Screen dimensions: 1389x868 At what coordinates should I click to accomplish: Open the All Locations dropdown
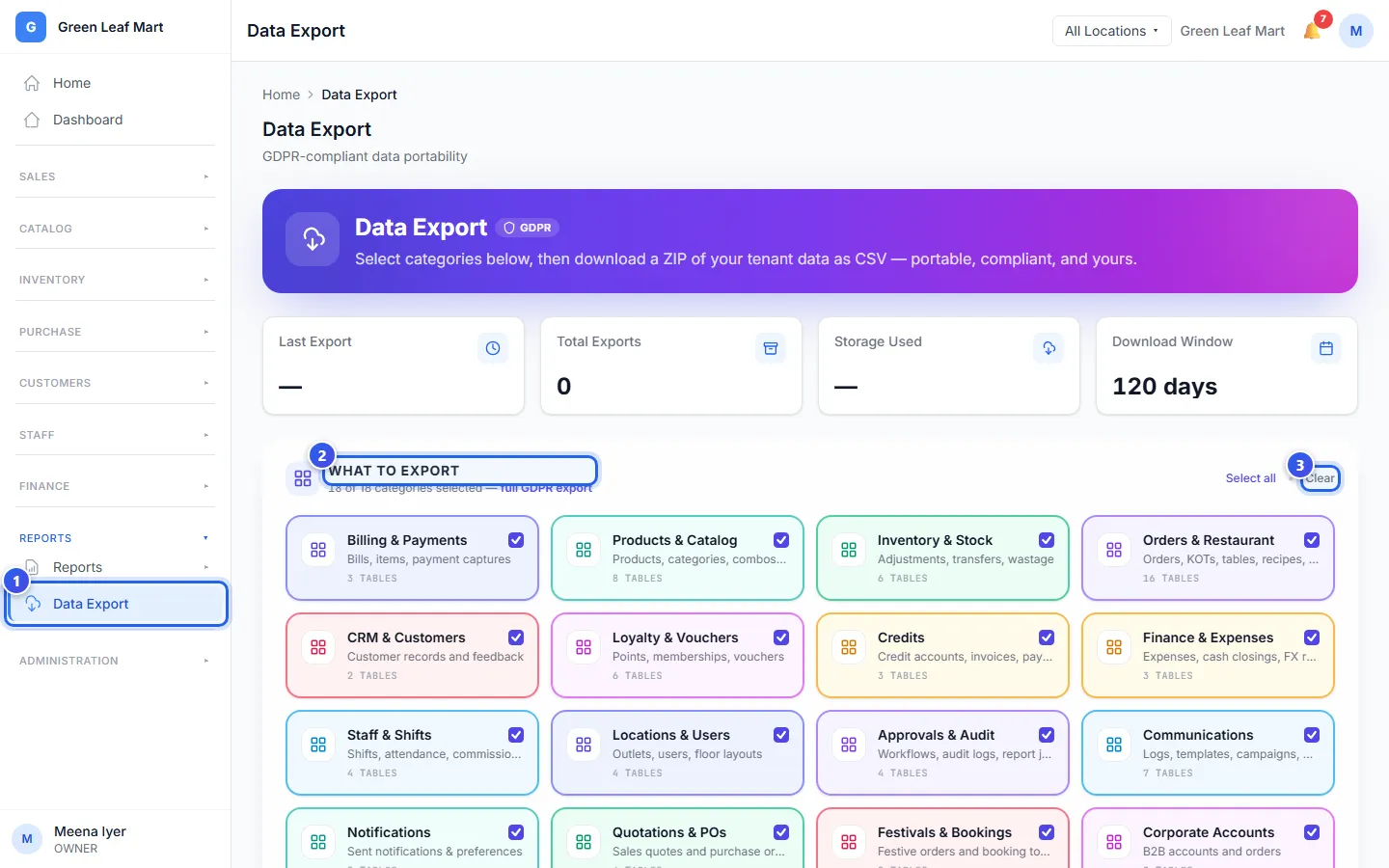click(x=1111, y=31)
